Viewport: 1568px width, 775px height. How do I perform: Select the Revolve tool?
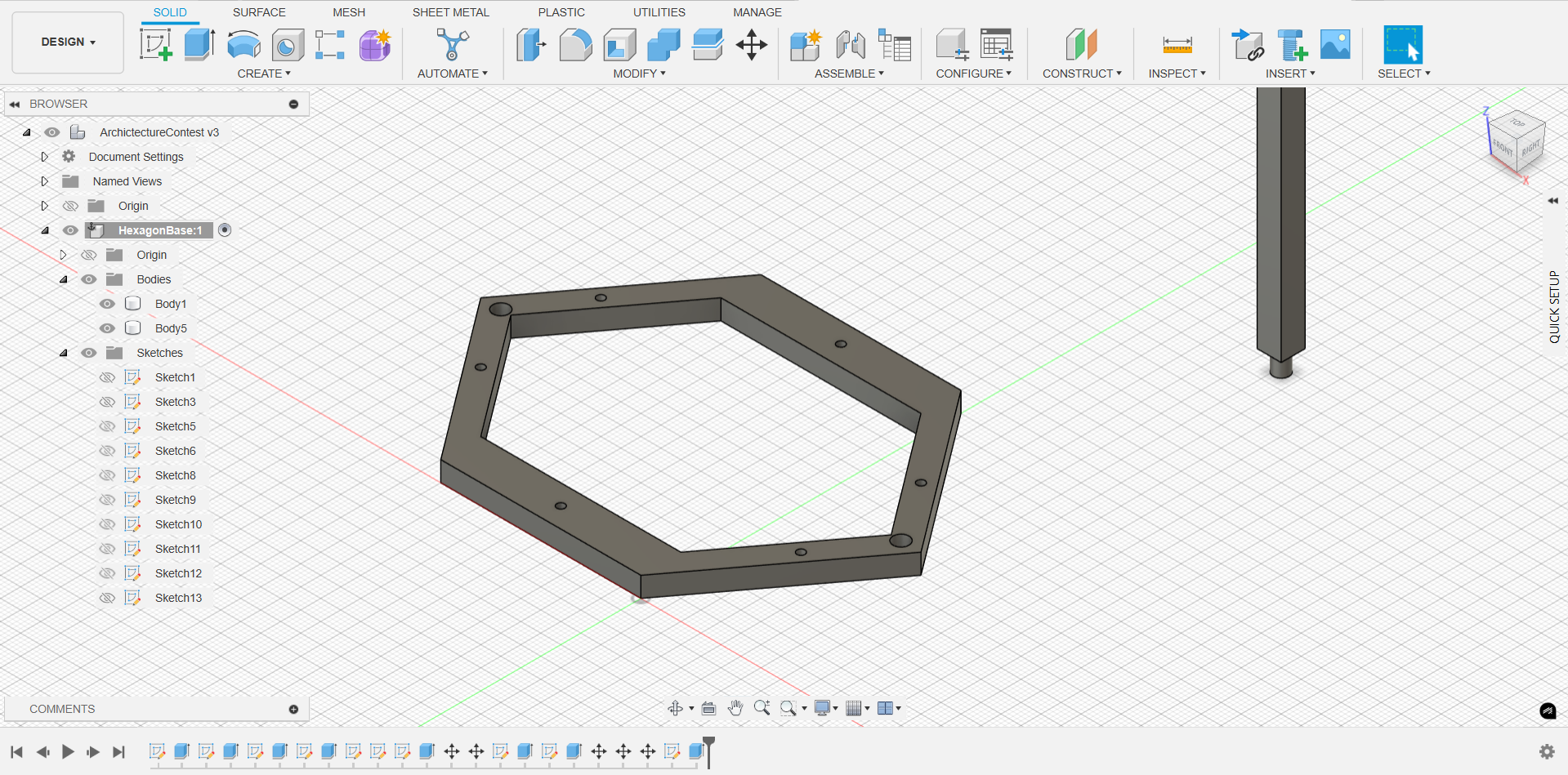coord(243,45)
